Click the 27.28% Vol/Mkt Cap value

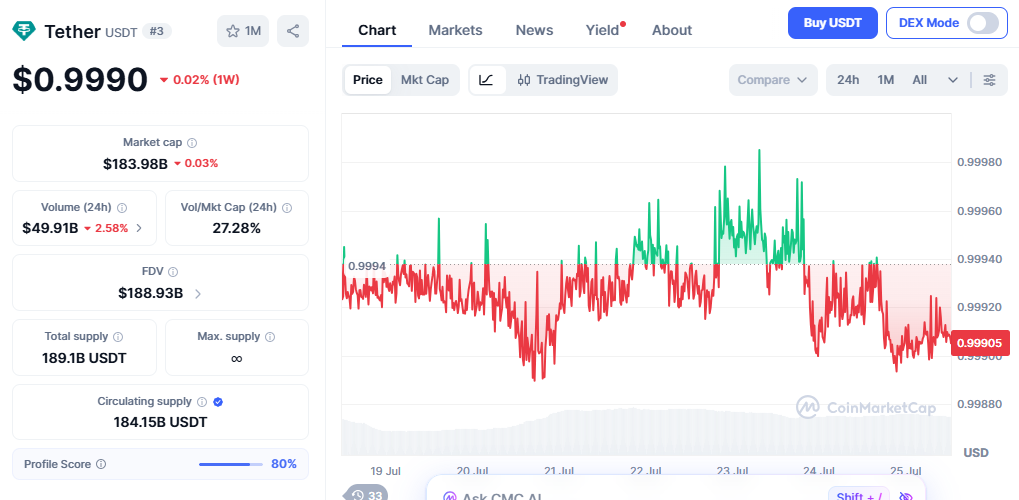click(237, 228)
